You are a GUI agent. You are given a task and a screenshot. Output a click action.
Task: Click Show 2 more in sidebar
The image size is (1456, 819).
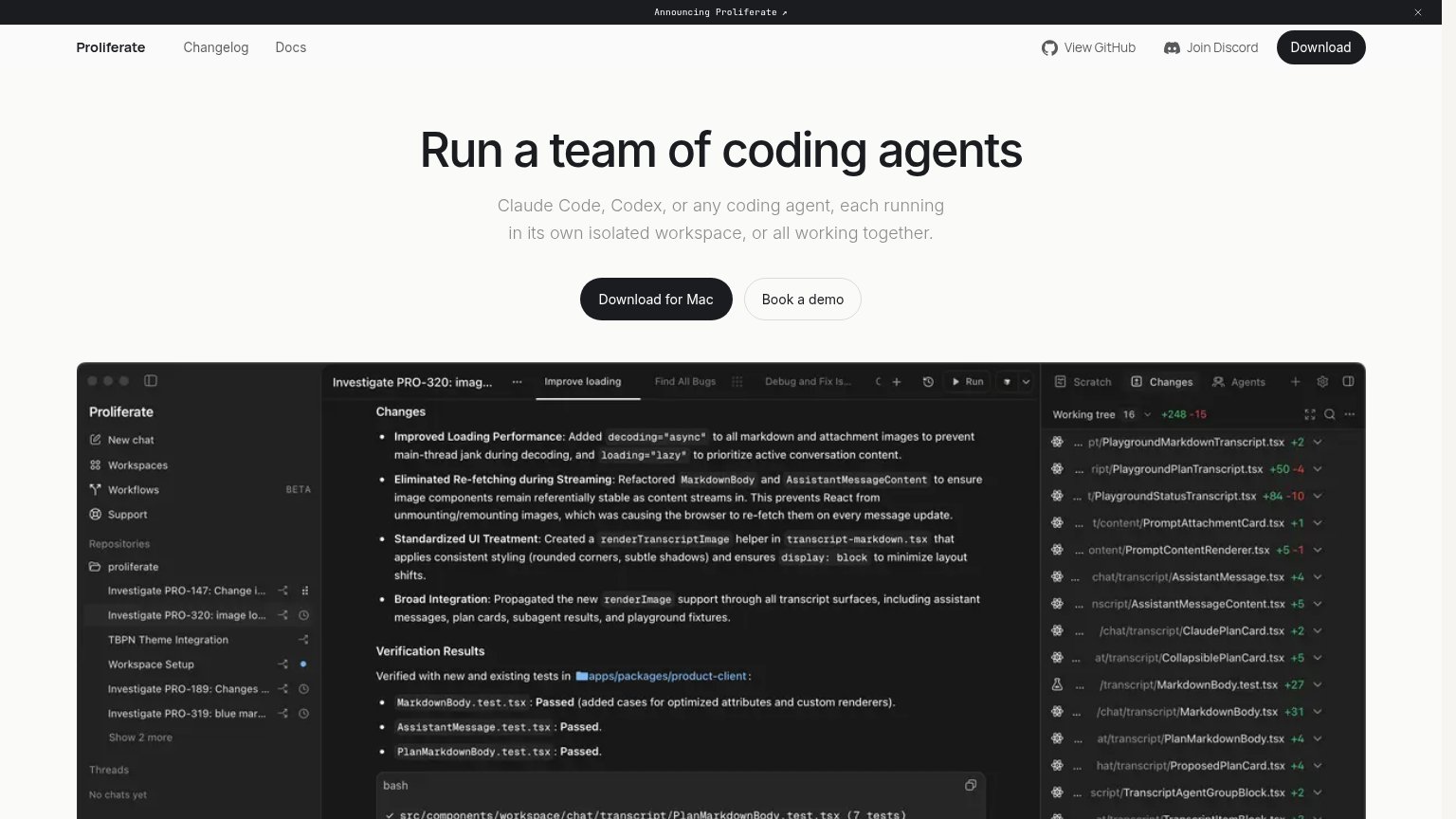pyautogui.click(x=140, y=737)
